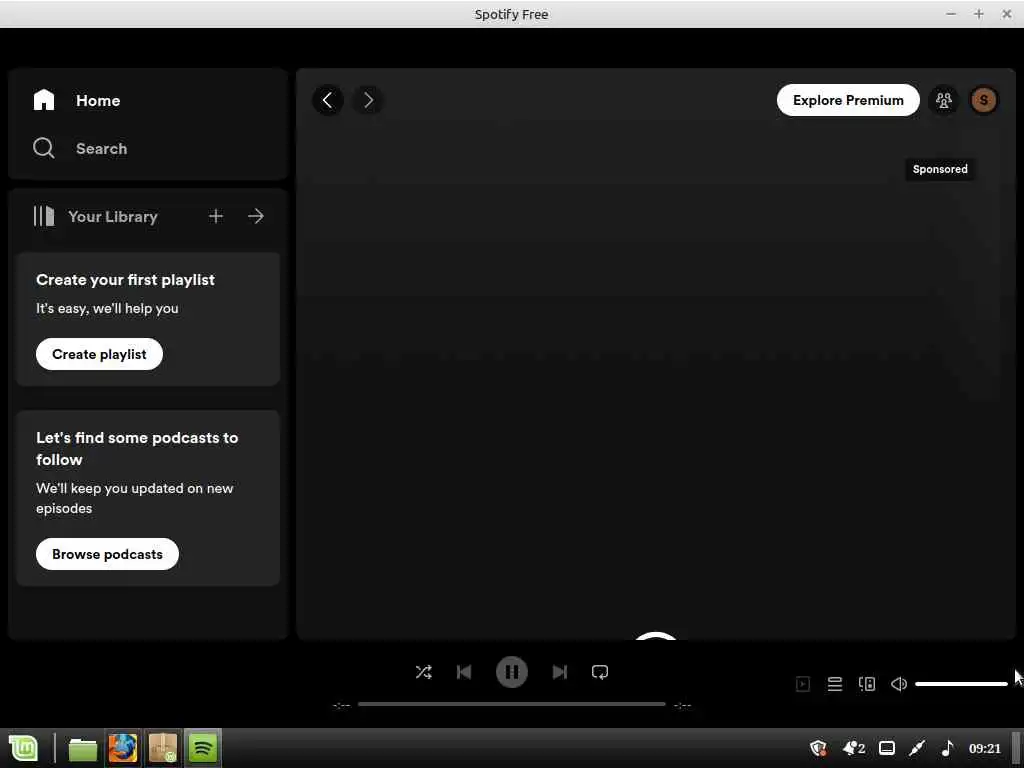
Task: Open security shield tray icon
Action: (x=818, y=748)
